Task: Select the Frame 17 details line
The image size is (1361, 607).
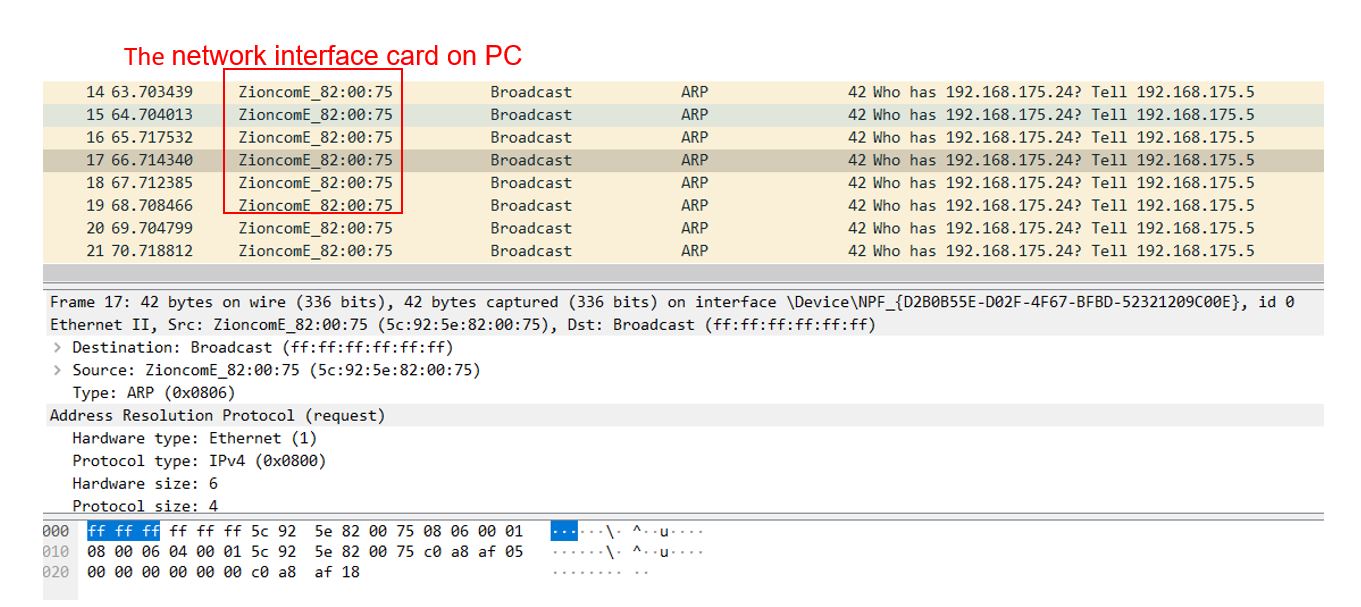Action: pos(200,302)
